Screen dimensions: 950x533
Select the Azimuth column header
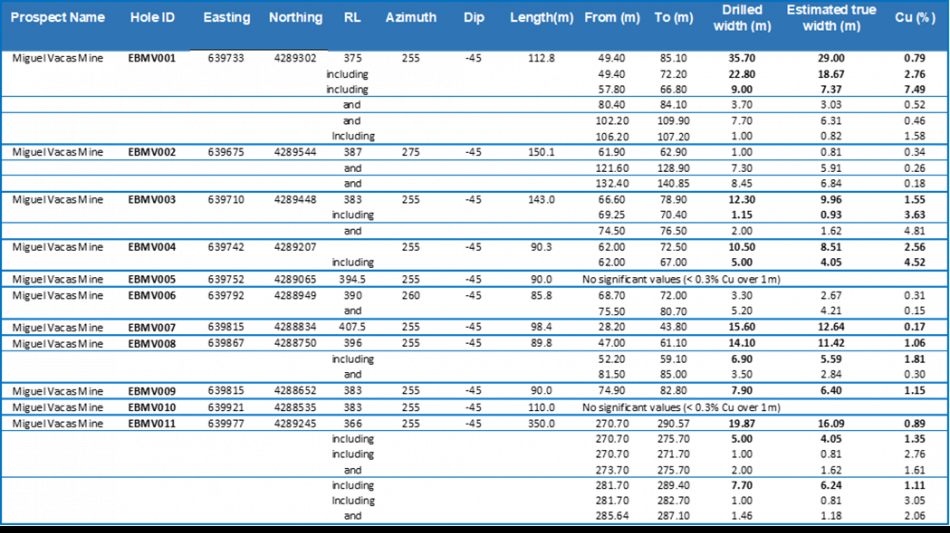[411, 18]
